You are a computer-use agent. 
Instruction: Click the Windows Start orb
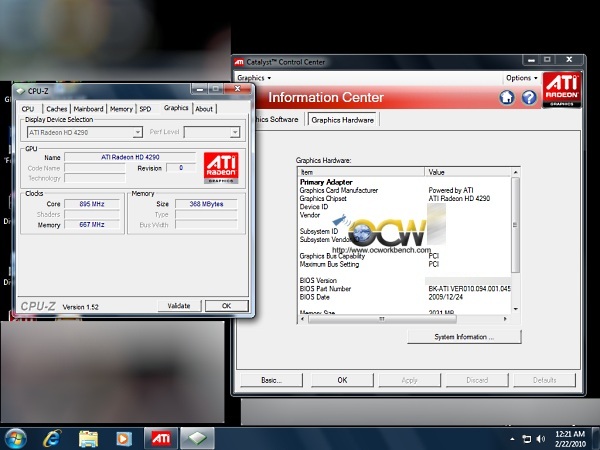[16, 439]
